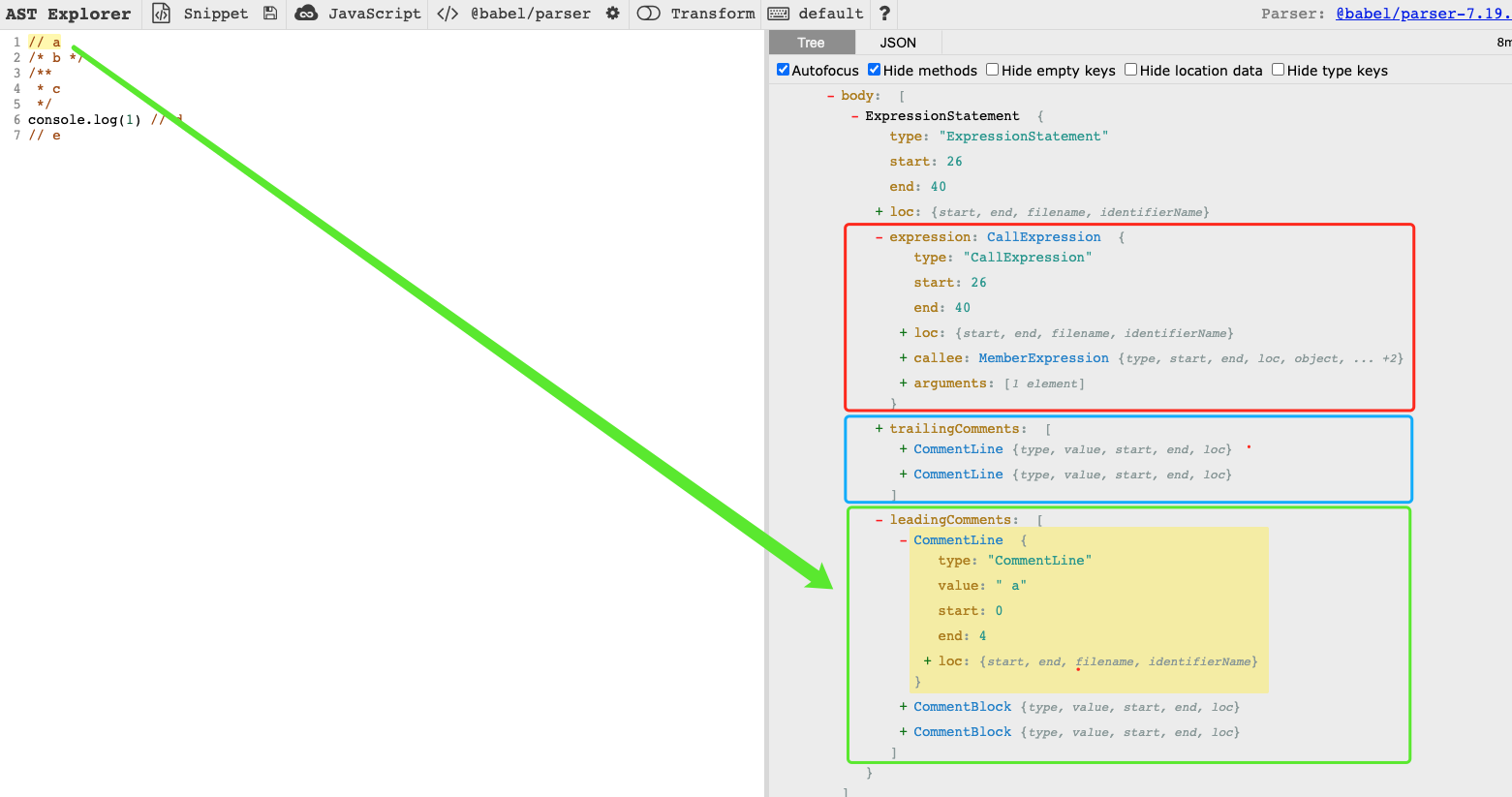1512x797 pixels.
Task: Collapse the highlighted CommentLine node
Action: pyautogui.click(x=904, y=540)
